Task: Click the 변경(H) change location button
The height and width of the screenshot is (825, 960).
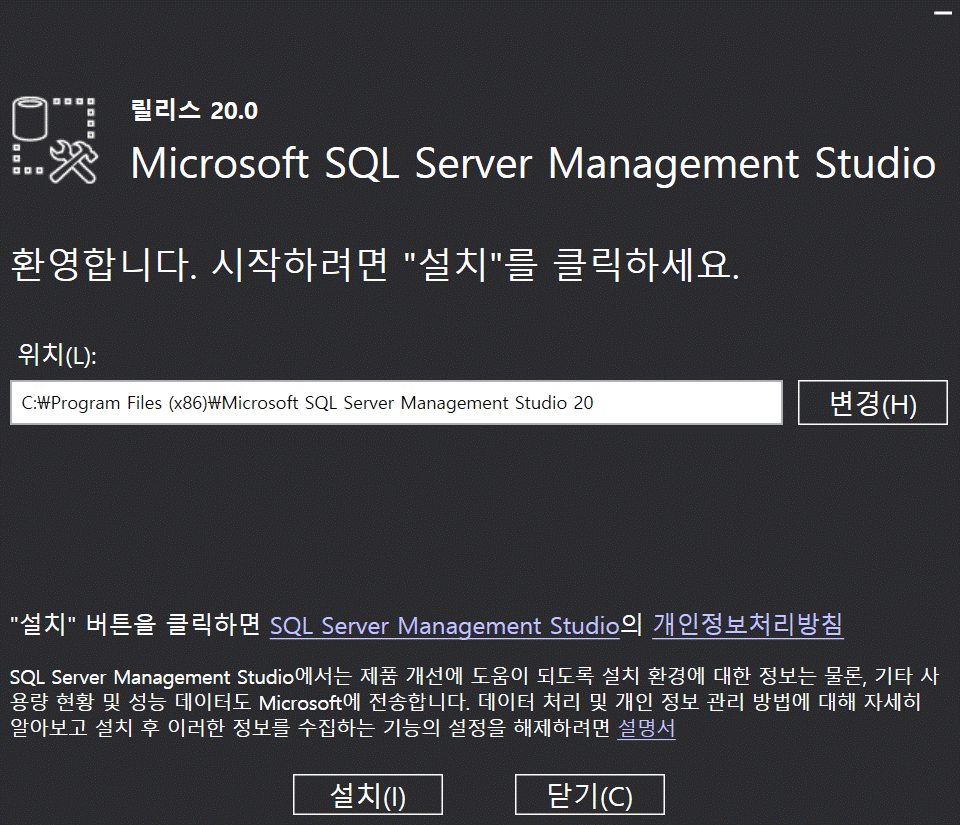Action: click(872, 403)
